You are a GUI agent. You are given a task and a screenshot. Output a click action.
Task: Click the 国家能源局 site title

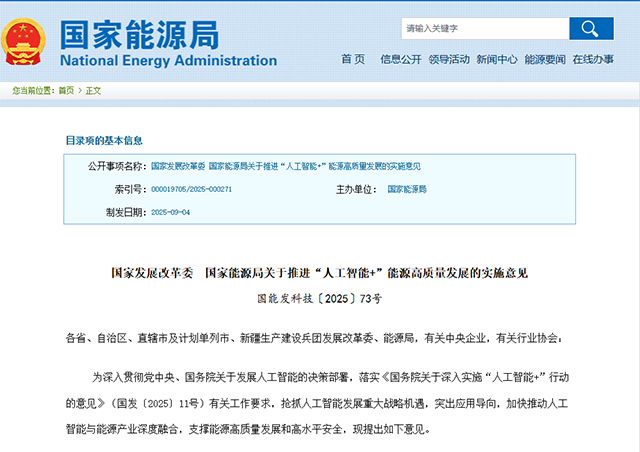[138, 34]
